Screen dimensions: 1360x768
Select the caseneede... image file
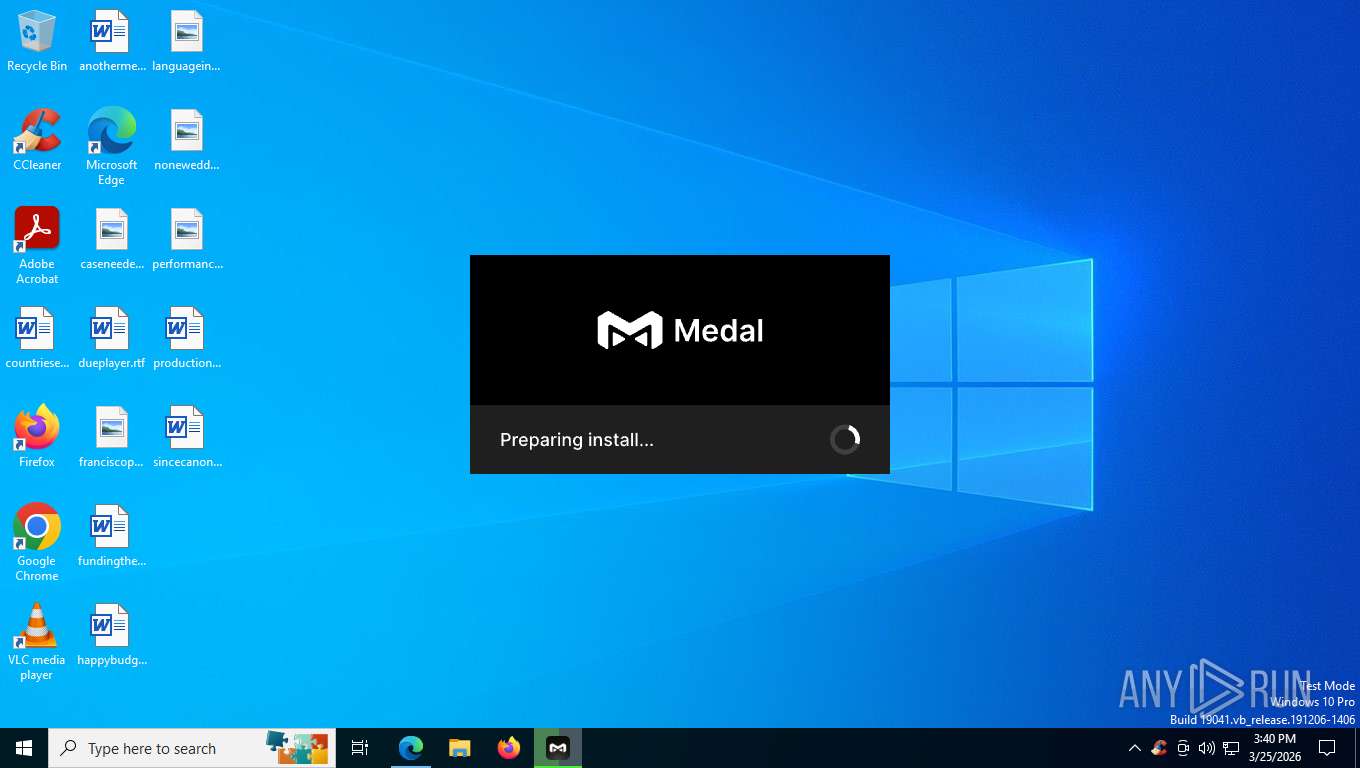[111, 239]
